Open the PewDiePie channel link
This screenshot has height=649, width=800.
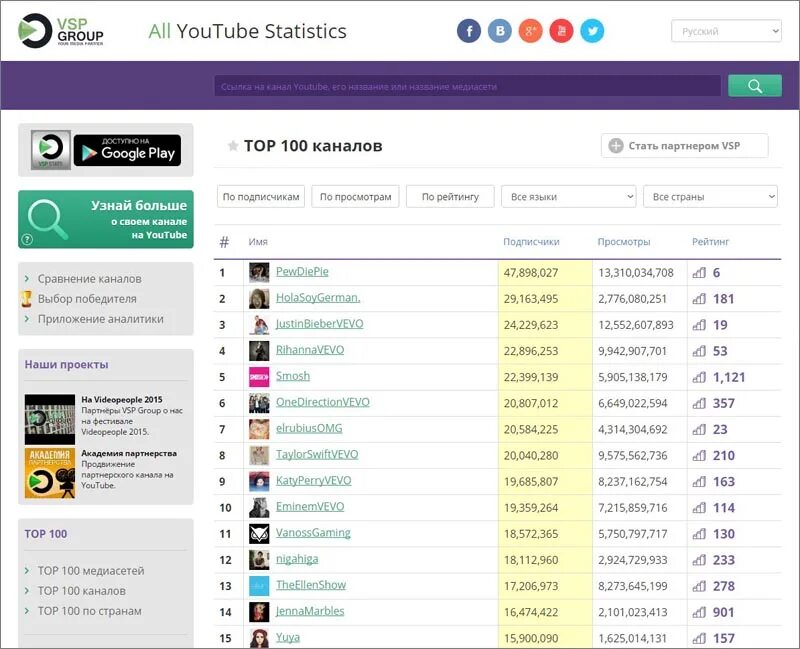302,271
